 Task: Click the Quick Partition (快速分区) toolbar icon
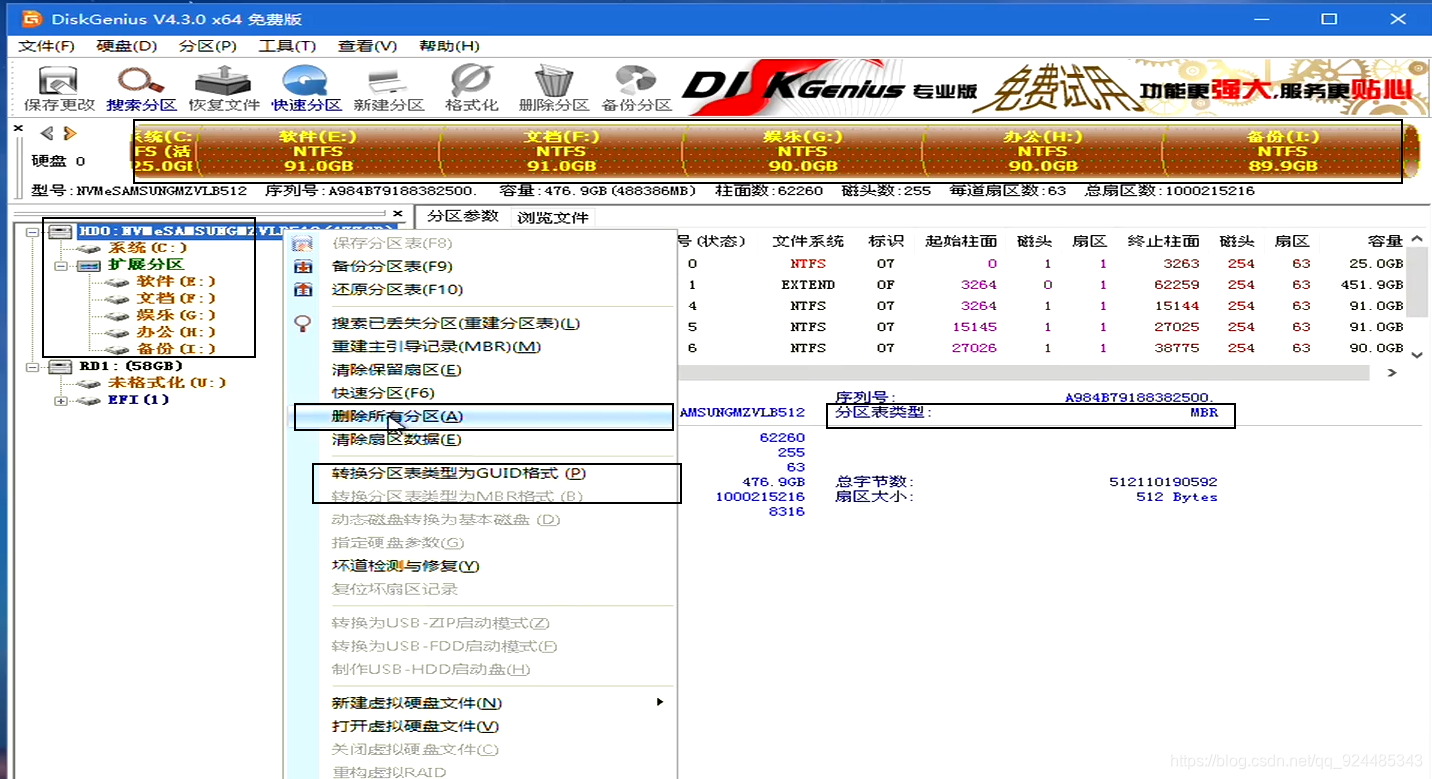[306, 89]
